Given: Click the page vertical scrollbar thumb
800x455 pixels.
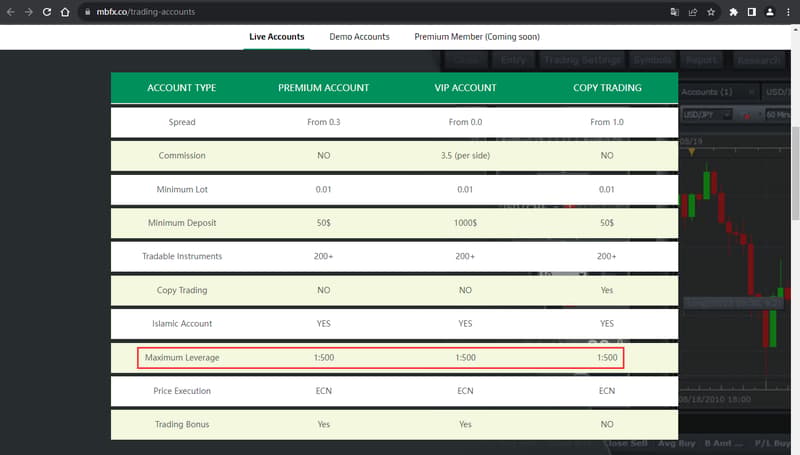Looking at the screenshot, I should pyautogui.click(x=795, y=173).
